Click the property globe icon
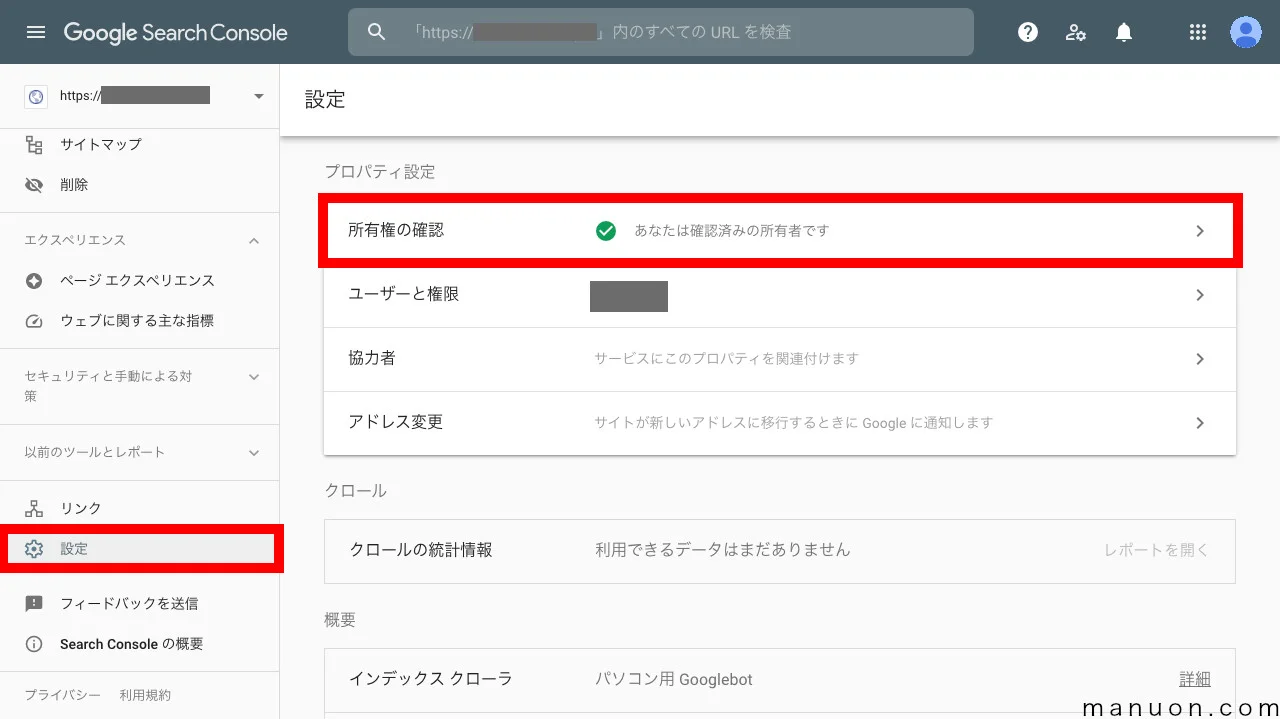1280x719 pixels. 36,96
